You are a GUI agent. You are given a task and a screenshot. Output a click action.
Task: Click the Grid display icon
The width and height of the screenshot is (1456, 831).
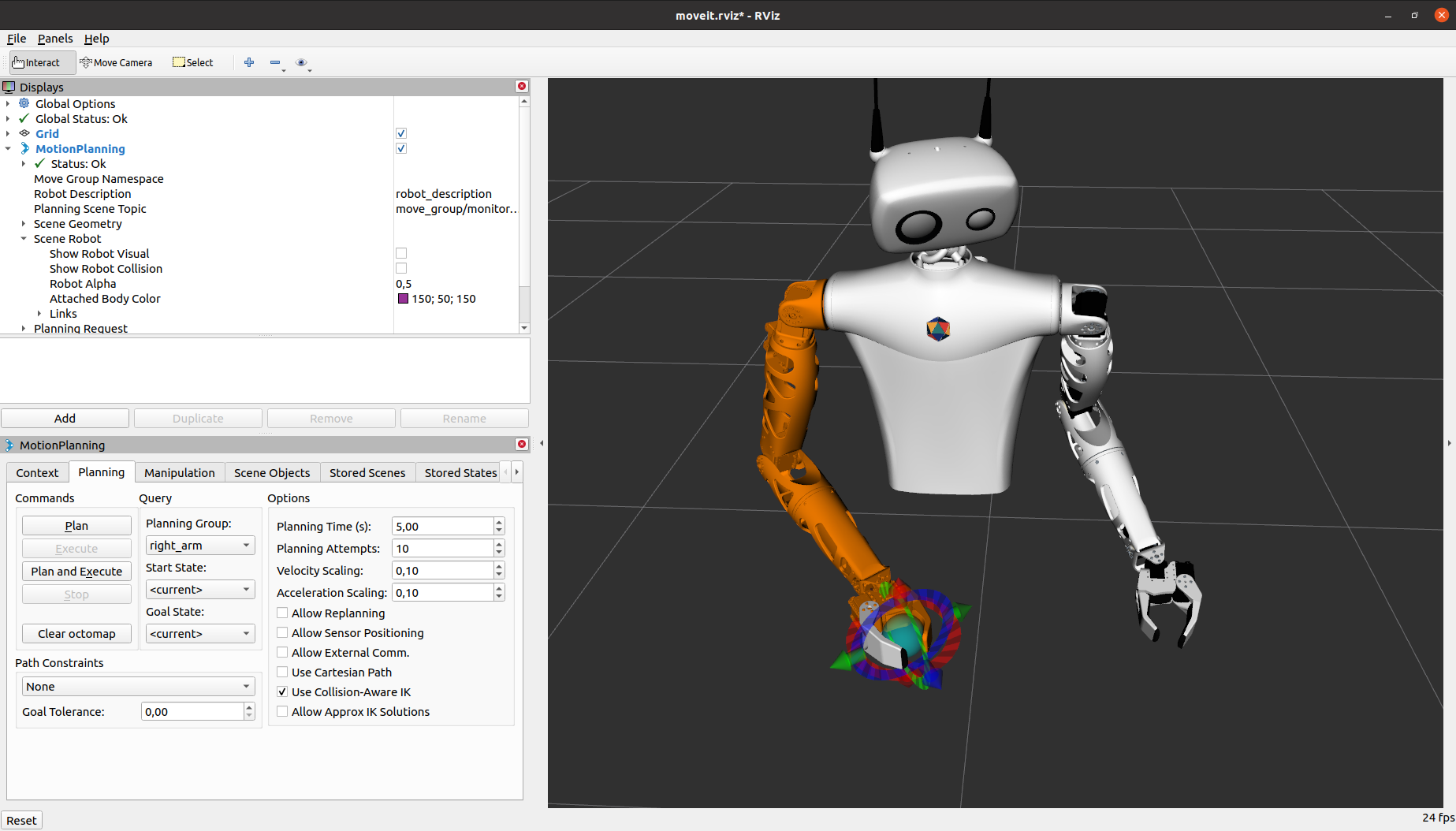coord(24,133)
